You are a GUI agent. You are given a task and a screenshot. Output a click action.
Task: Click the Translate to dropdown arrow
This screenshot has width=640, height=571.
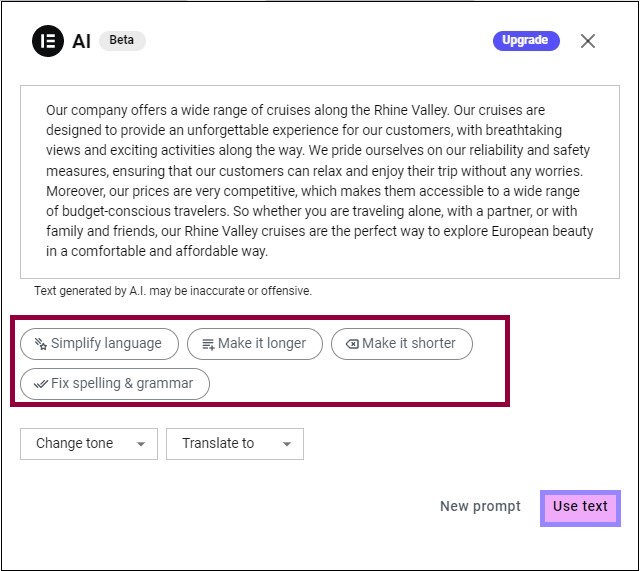click(x=287, y=444)
